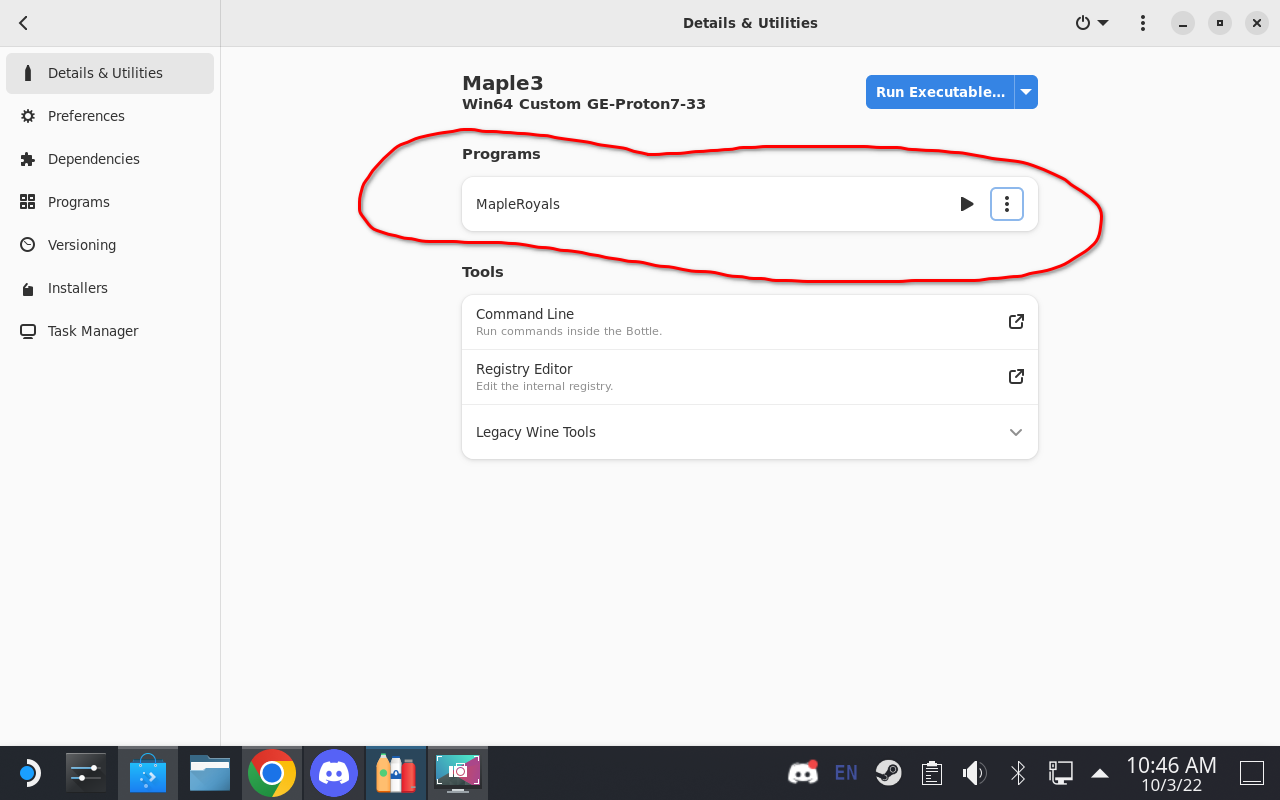Click the show desktop button
Screen dimensions: 1280x800
pos(1252,773)
